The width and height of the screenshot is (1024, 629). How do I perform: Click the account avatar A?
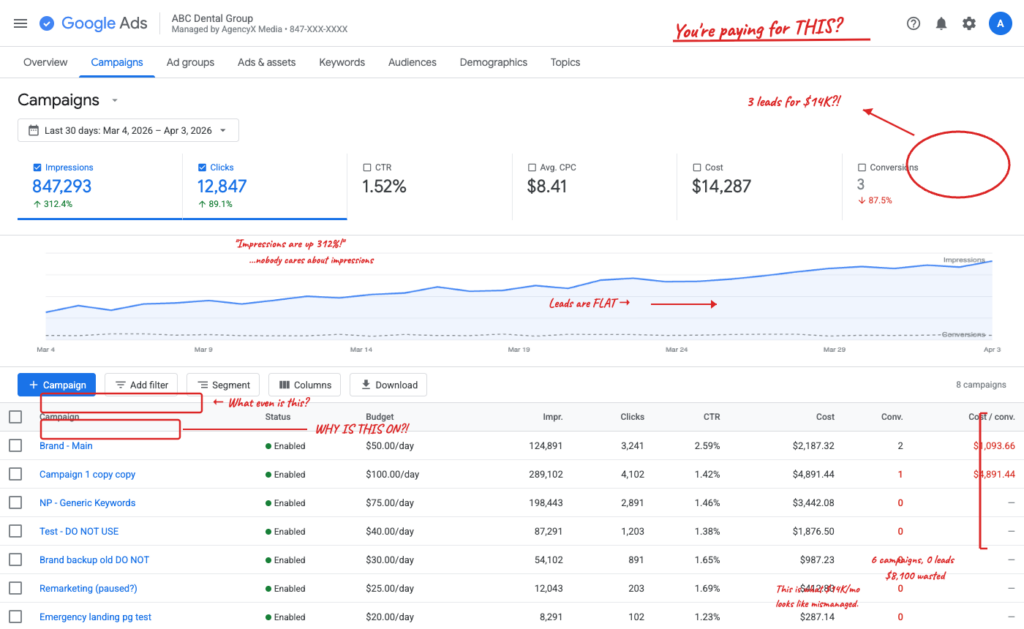[999, 23]
